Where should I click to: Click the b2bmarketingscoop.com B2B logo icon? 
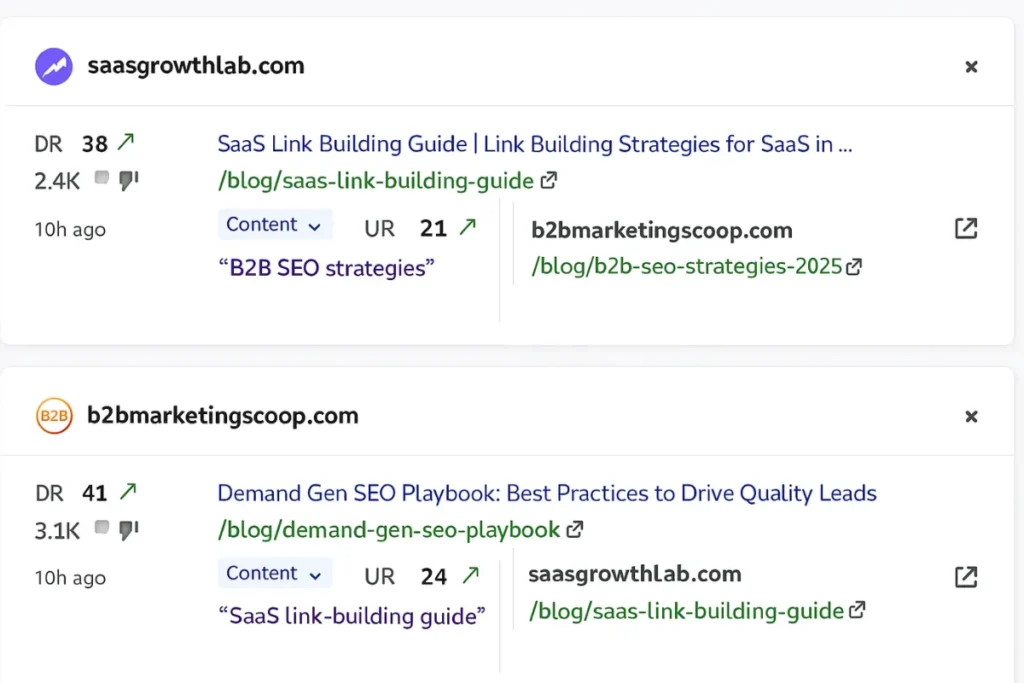click(x=54, y=416)
